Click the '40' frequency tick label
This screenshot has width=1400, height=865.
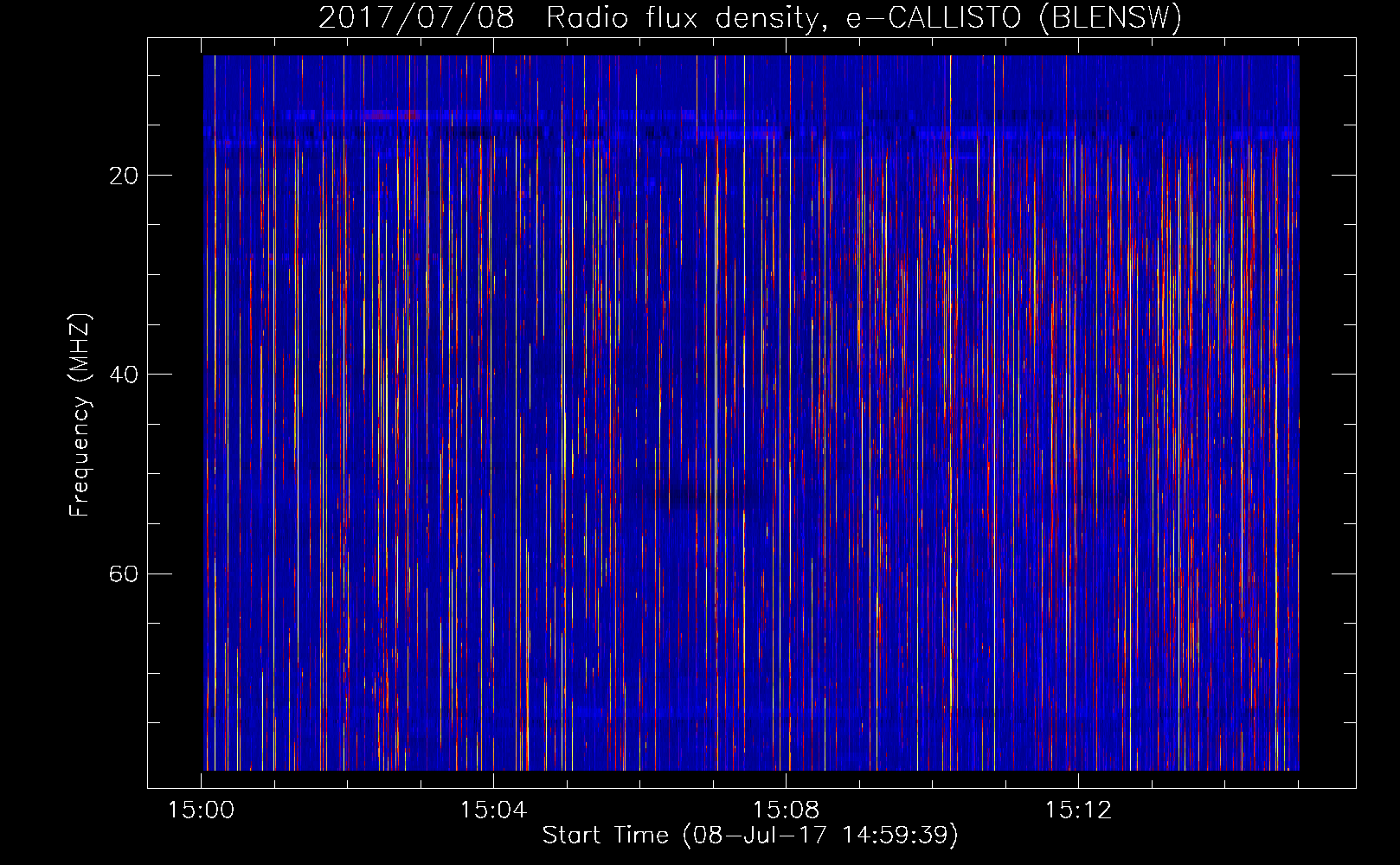[x=123, y=375]
